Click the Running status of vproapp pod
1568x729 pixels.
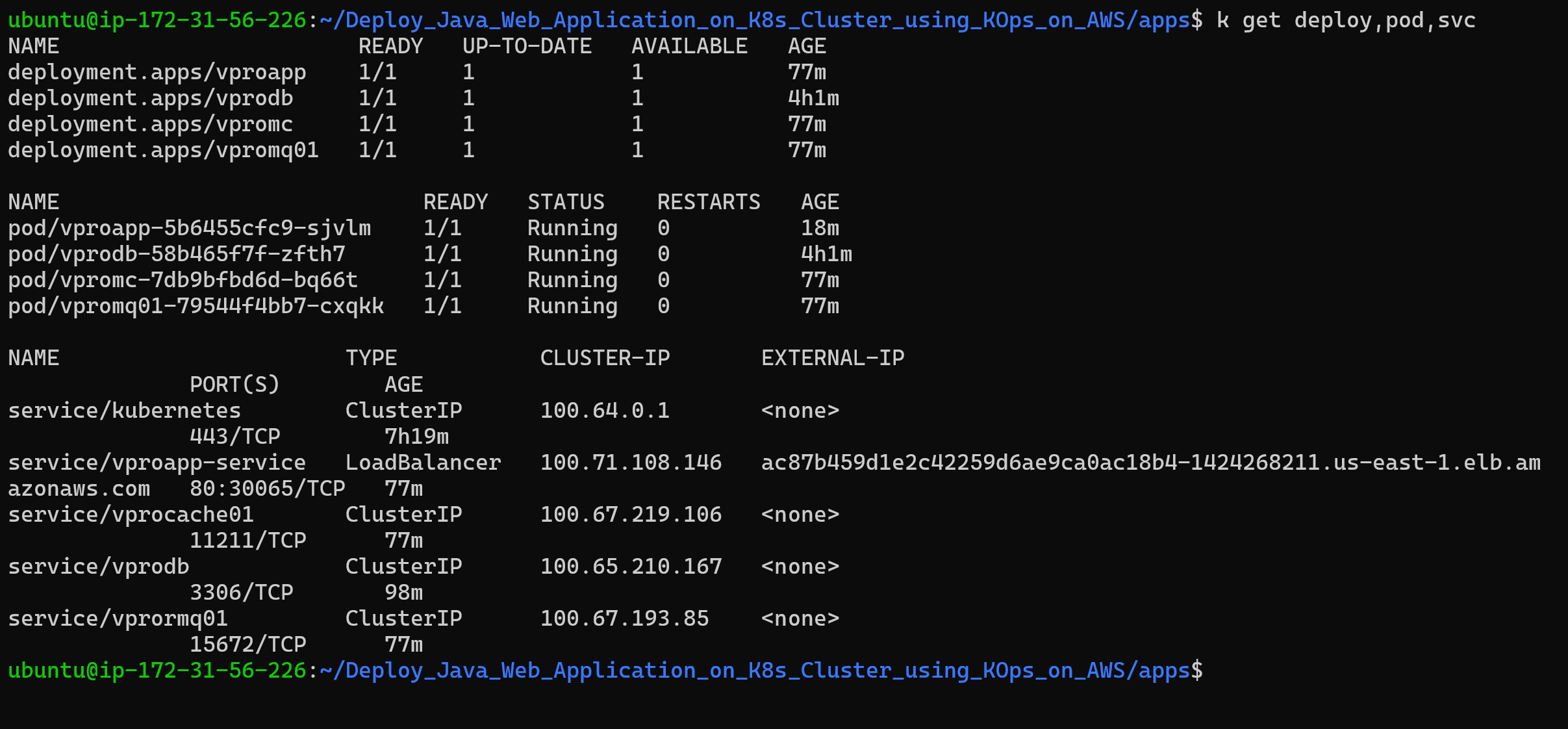pyautogui.click(x=572, y=227)
